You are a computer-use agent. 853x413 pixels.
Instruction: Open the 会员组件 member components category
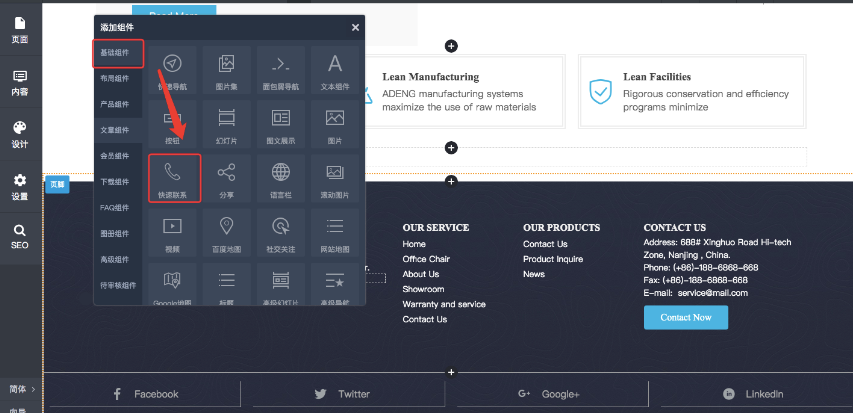116,156
